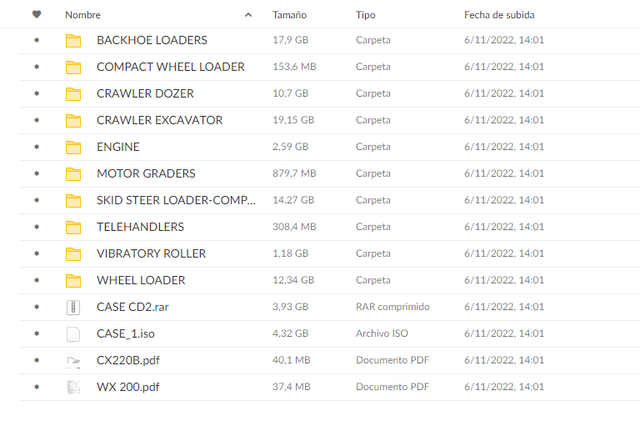This screenshot has height=446, width=640.
Task: Open the CRAWLER EXCAVATOR folder
Action: click(160, 120)
